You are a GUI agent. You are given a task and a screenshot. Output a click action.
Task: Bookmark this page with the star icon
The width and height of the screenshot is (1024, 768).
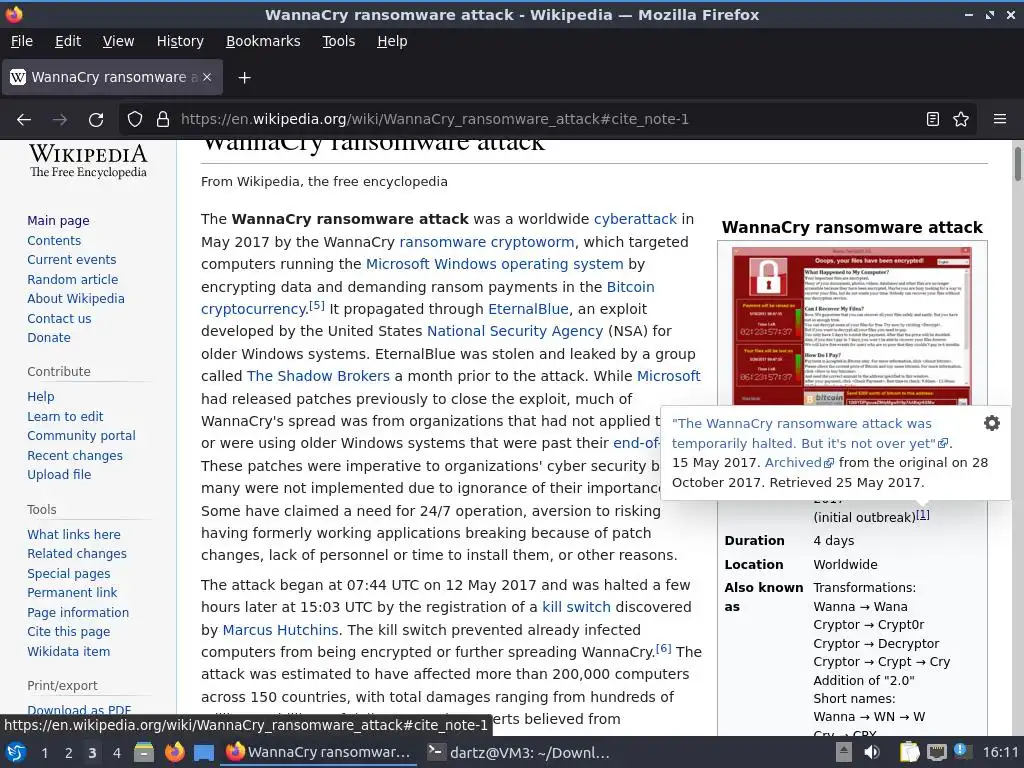pyautogui.click(x=961, y=119)
